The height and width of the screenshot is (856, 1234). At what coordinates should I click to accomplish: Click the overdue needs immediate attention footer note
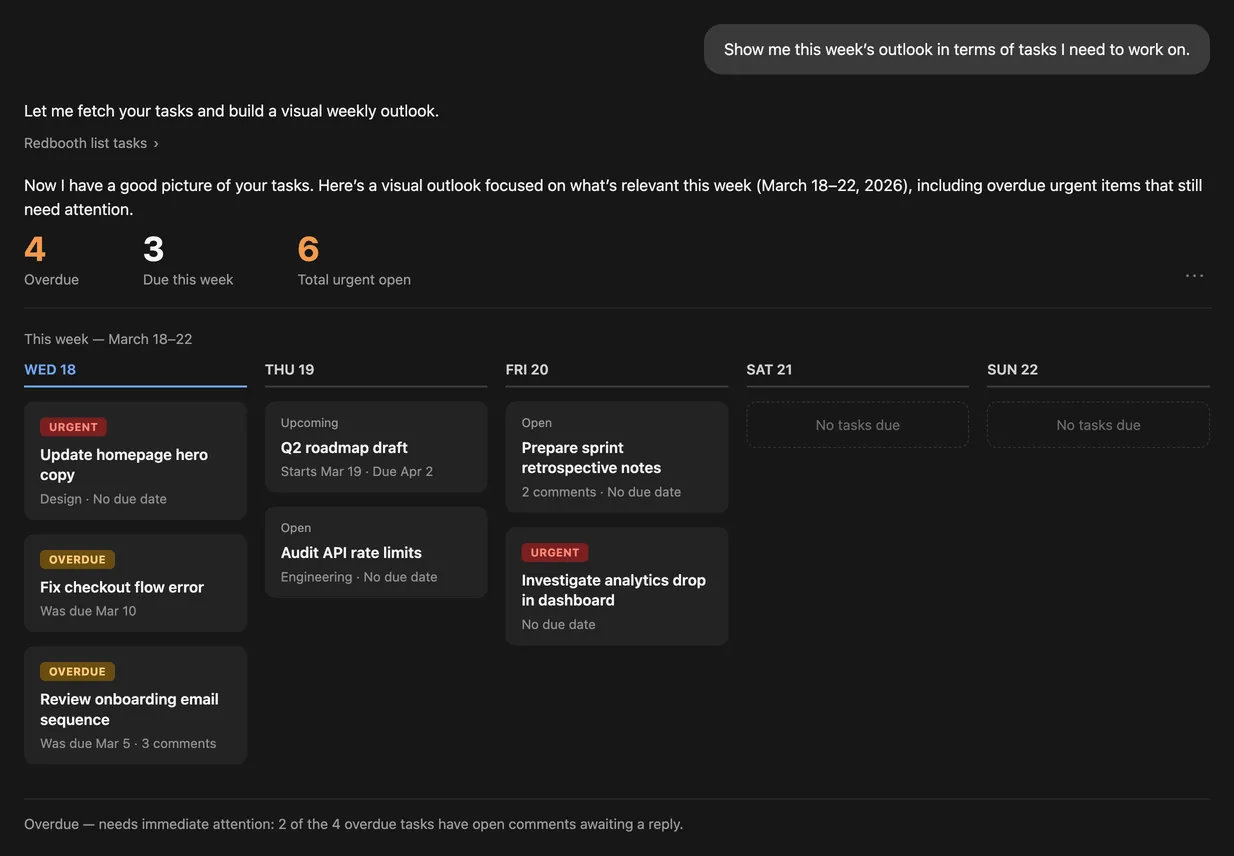354,824
